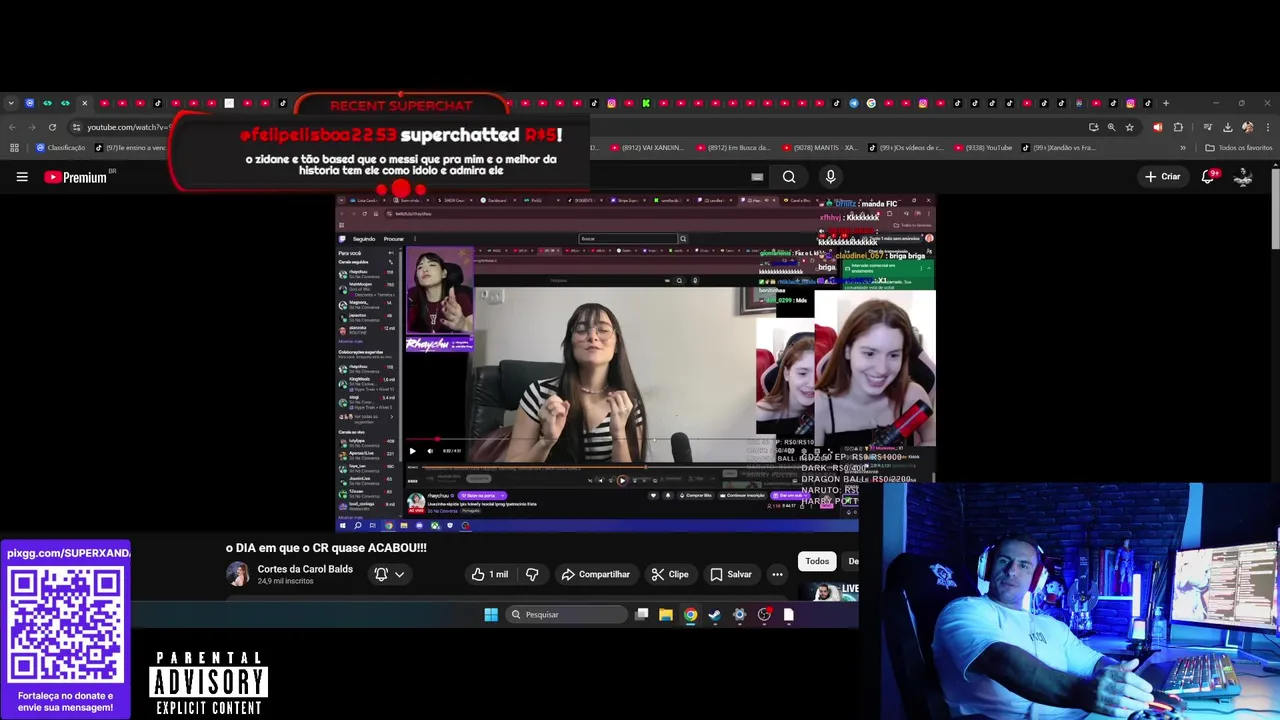This screenshot has width=1280, height=720.
Task: Open the three-dot more actions menu
Action: click(x=777, y=574)
